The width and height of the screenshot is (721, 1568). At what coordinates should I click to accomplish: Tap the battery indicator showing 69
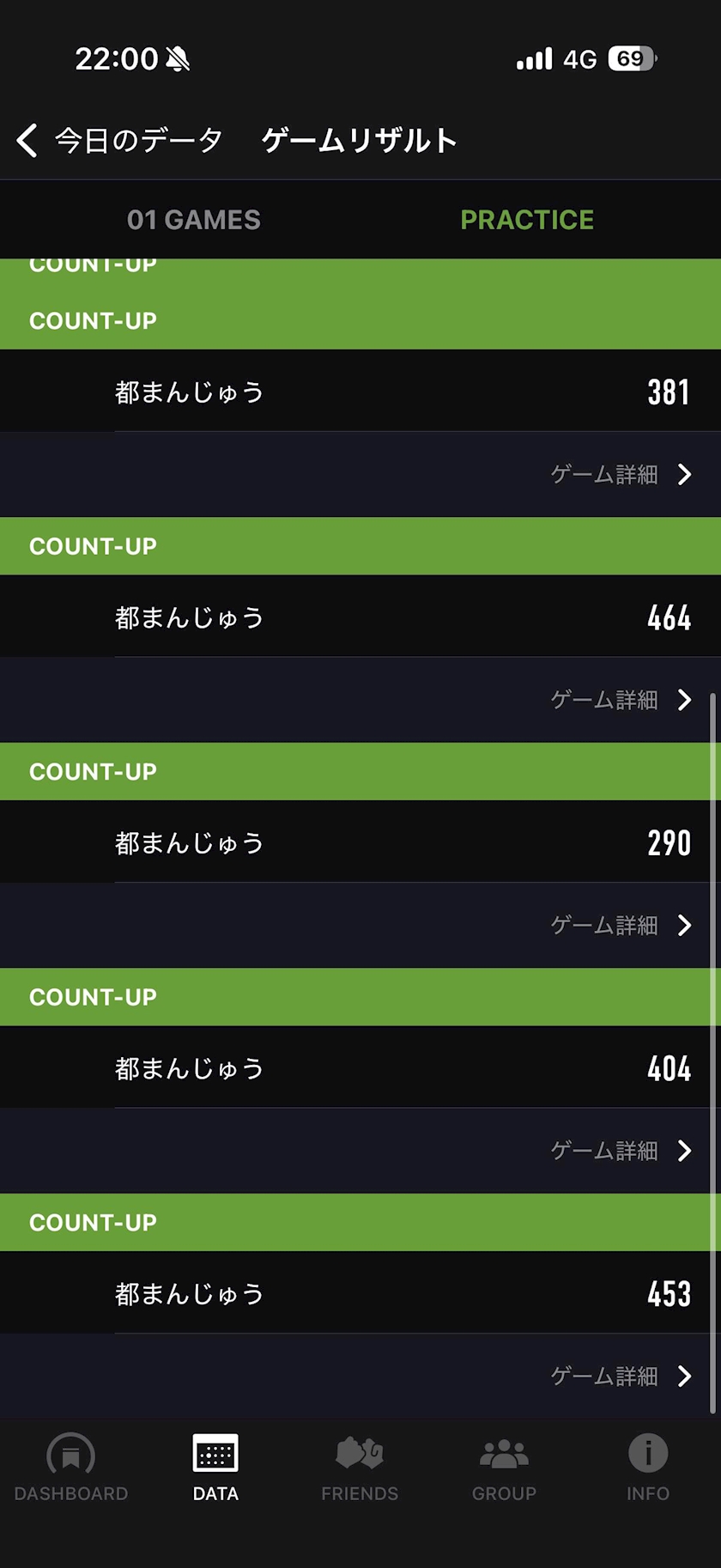(632, 58)
